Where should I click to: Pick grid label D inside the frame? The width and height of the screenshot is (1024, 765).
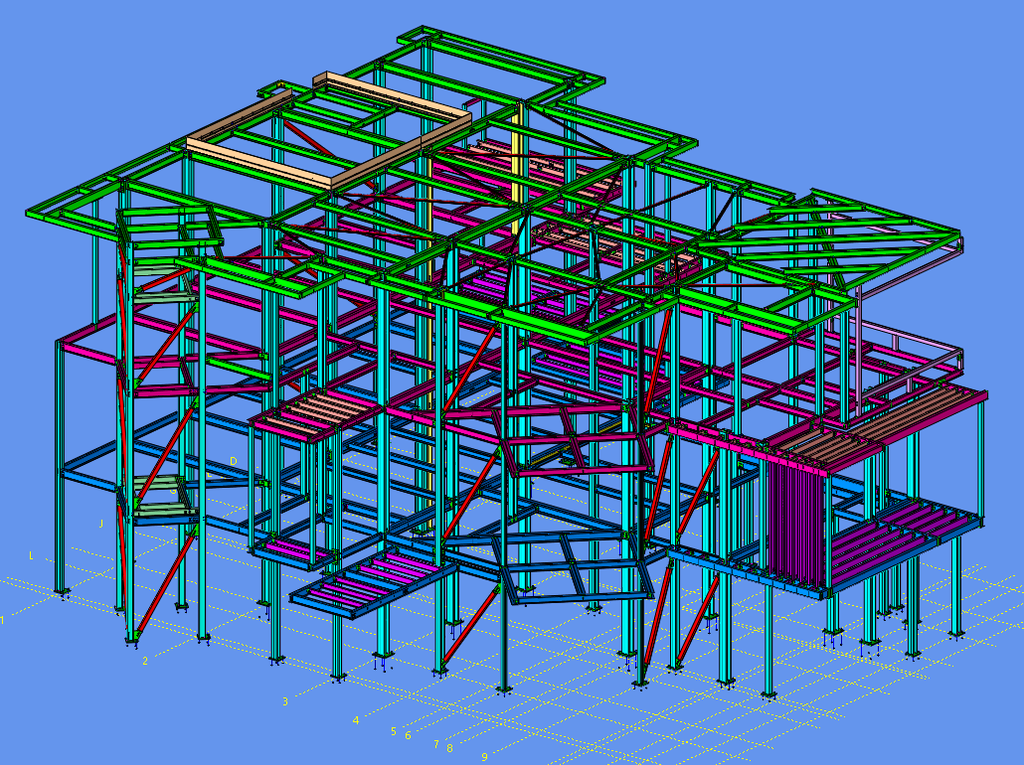click(233, 461)
